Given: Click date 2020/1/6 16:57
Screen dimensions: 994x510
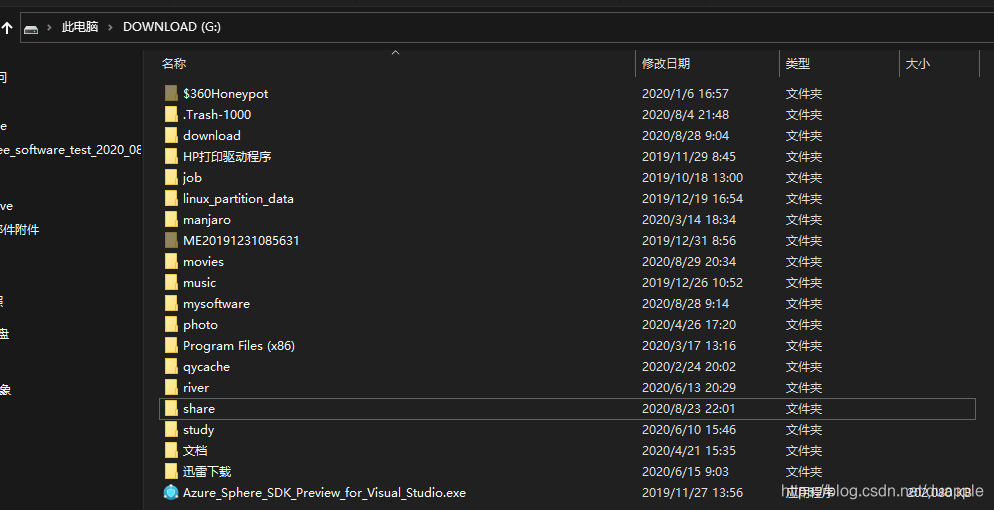Looking at the screenshot, I should 685,94.
